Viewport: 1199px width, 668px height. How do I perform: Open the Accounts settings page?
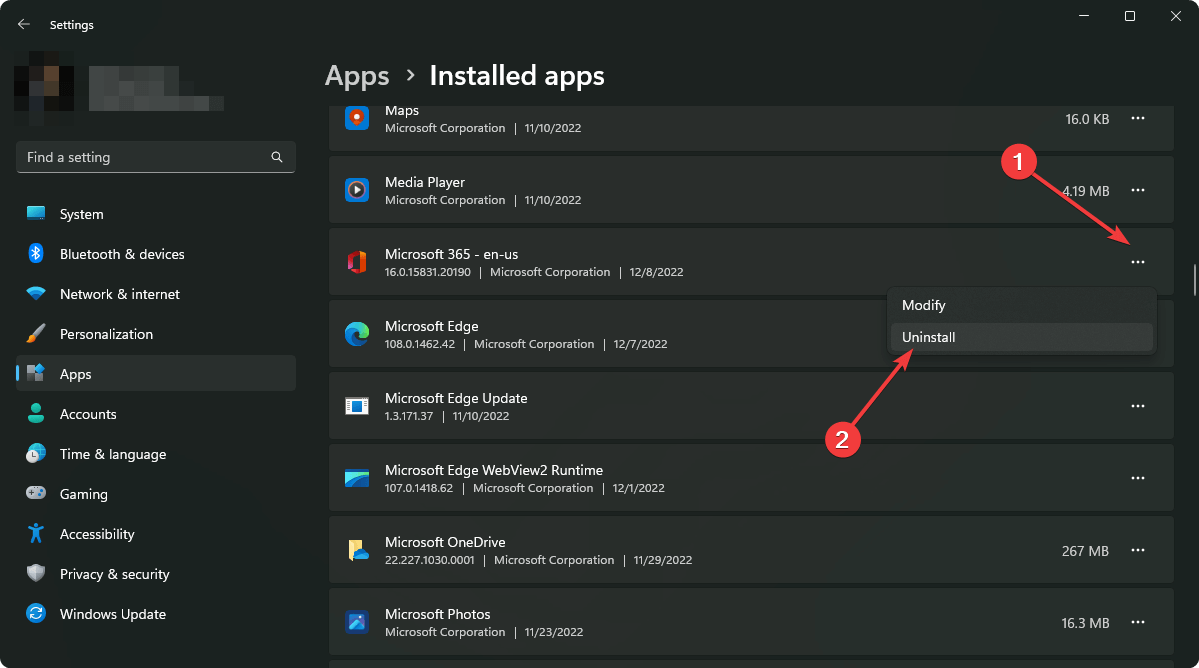pos(156,413)
